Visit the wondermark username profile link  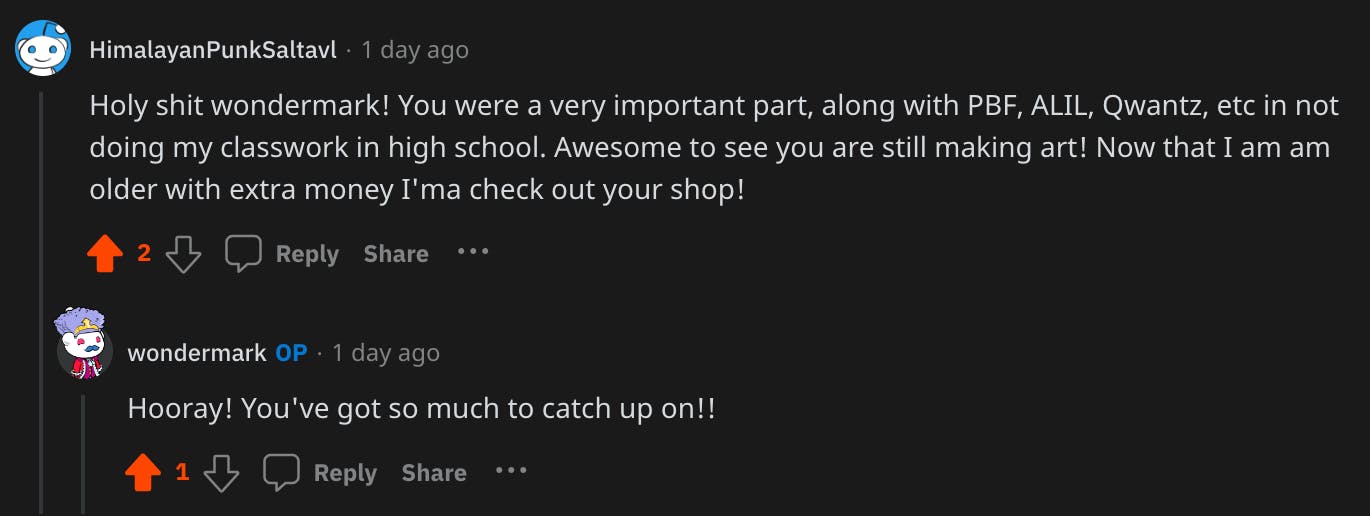tap(197, 353)
